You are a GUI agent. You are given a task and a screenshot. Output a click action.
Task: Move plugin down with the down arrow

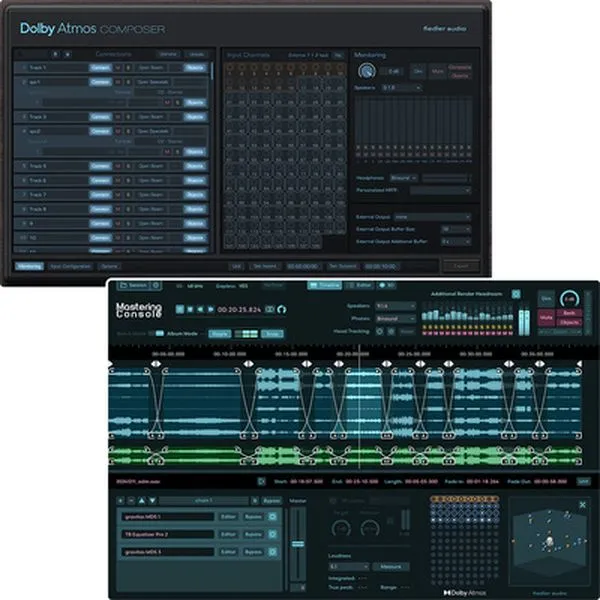point(152,501)
